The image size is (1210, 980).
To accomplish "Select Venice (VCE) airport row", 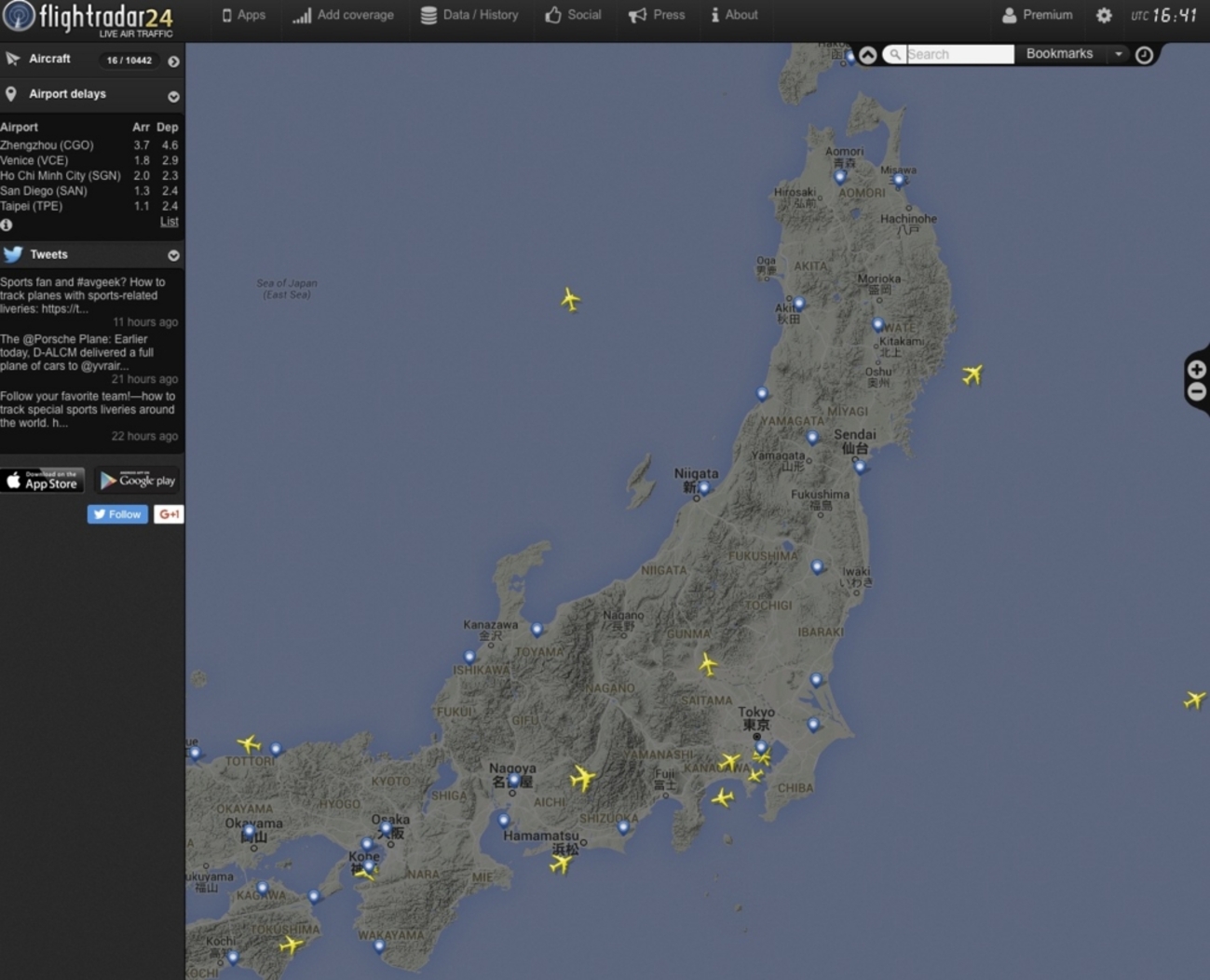I will (x=89, y=160).
